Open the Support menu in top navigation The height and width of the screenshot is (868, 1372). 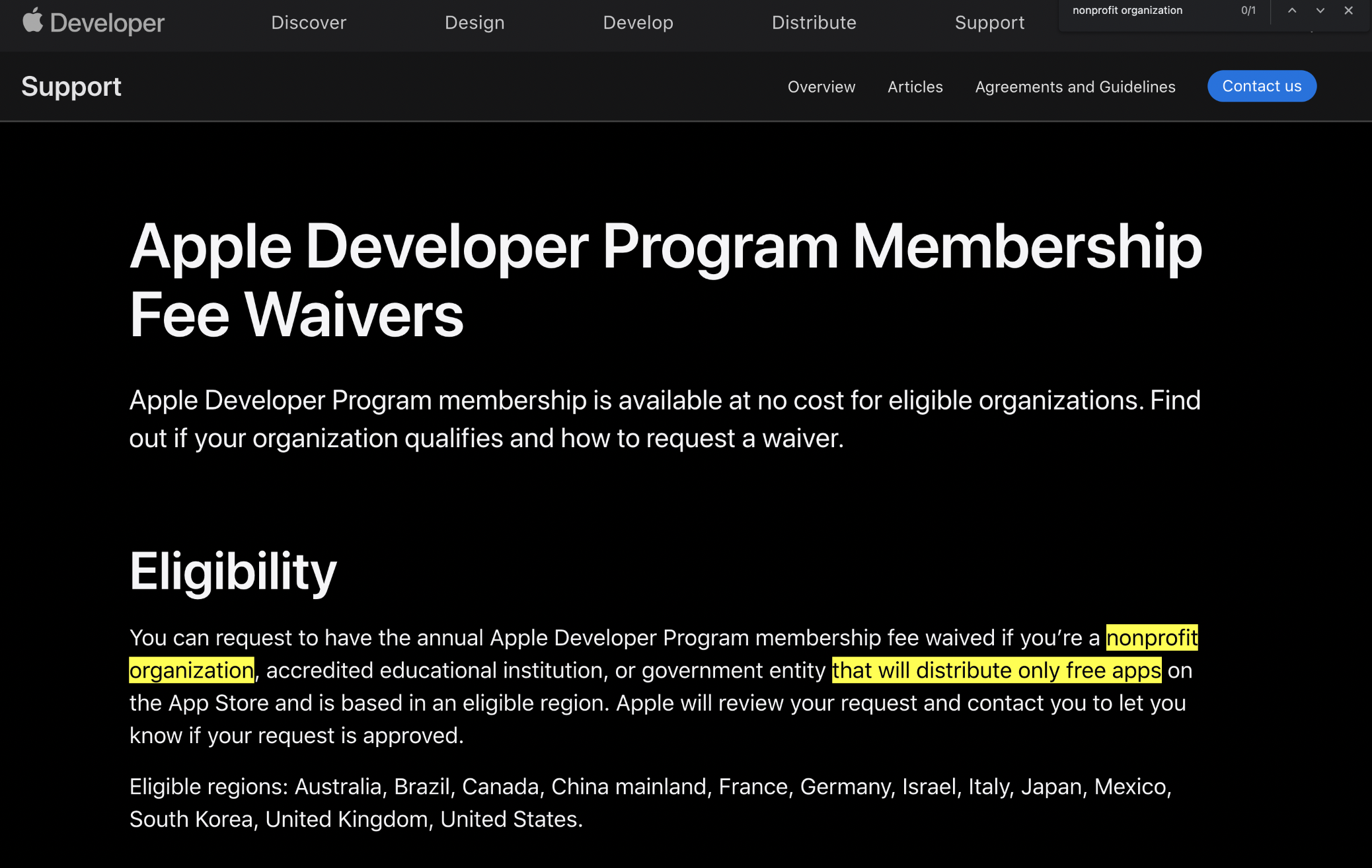coord(989,23)
